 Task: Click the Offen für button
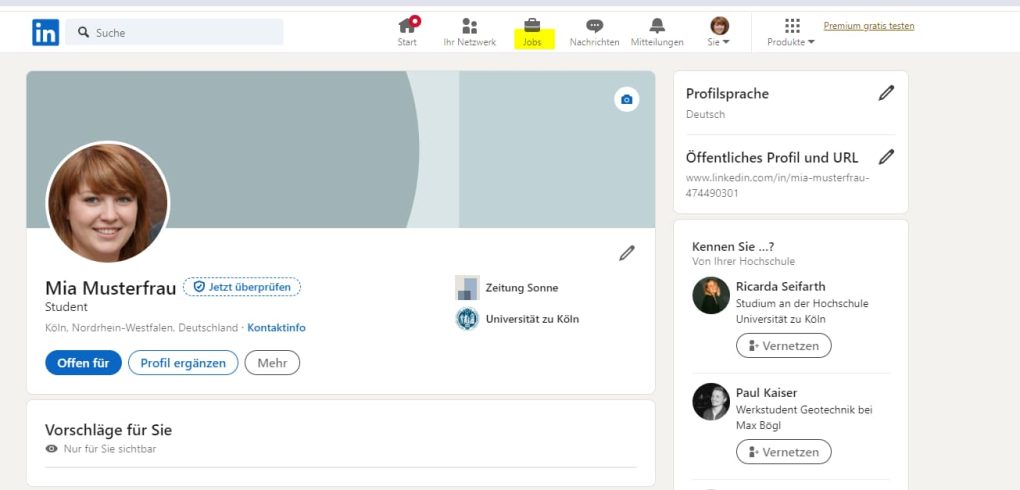point(83,363)
